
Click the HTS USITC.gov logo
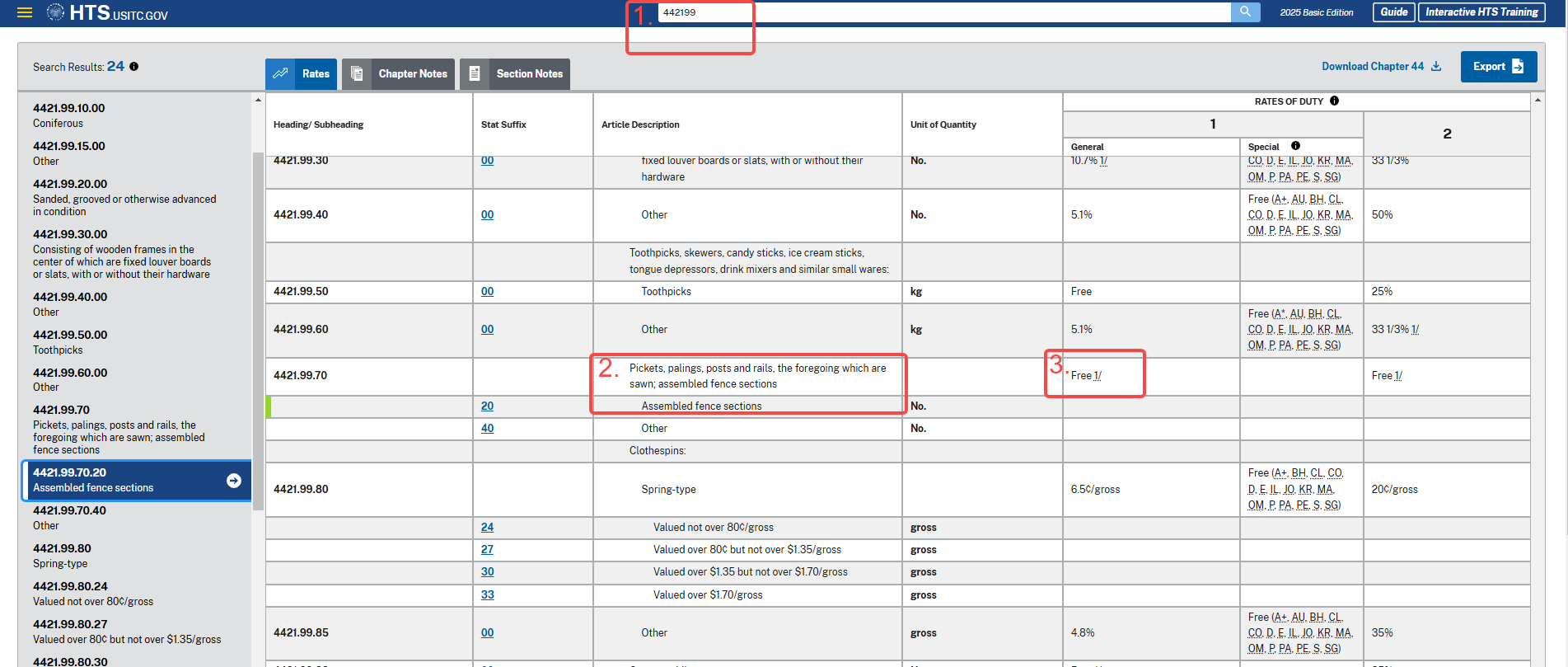[107, 12]
